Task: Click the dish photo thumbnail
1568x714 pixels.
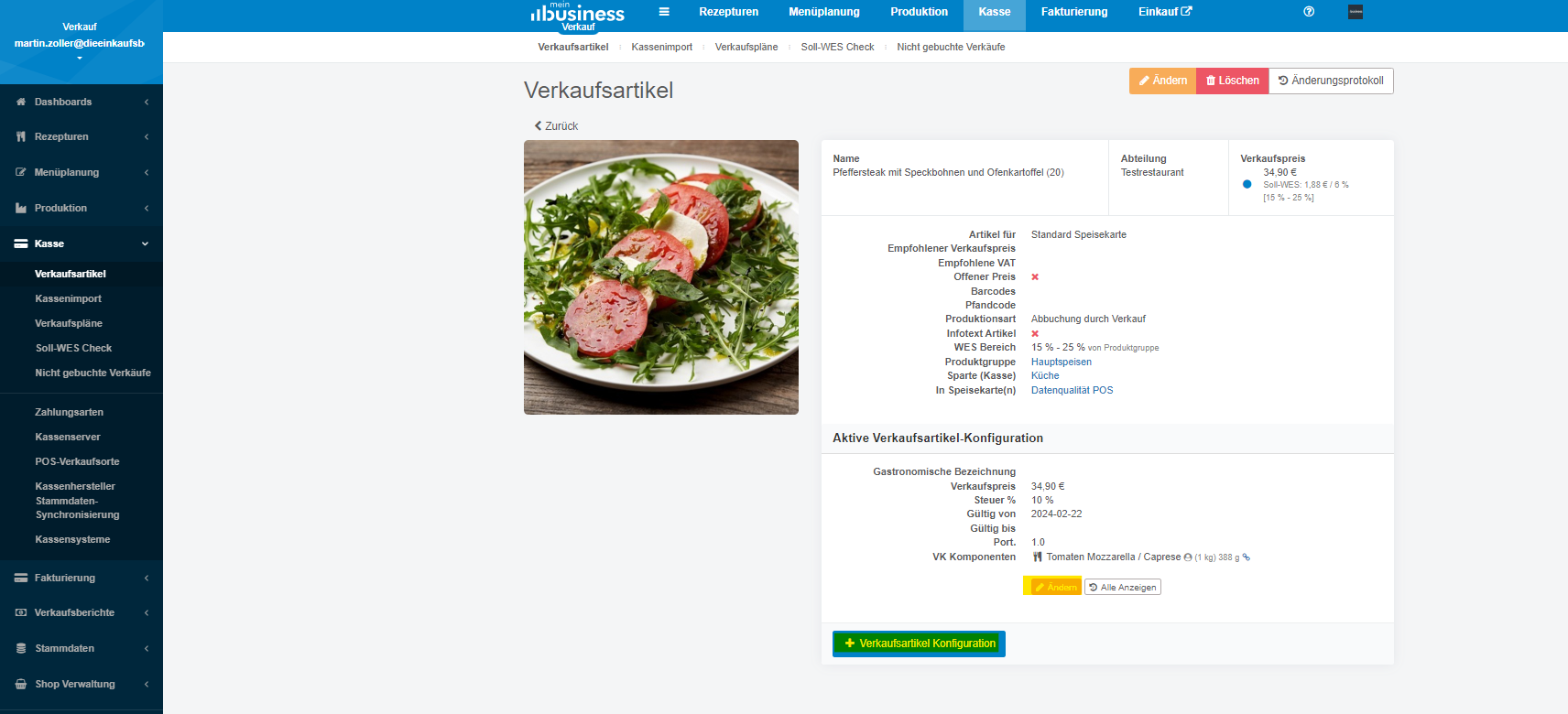Action: point(661,277)
